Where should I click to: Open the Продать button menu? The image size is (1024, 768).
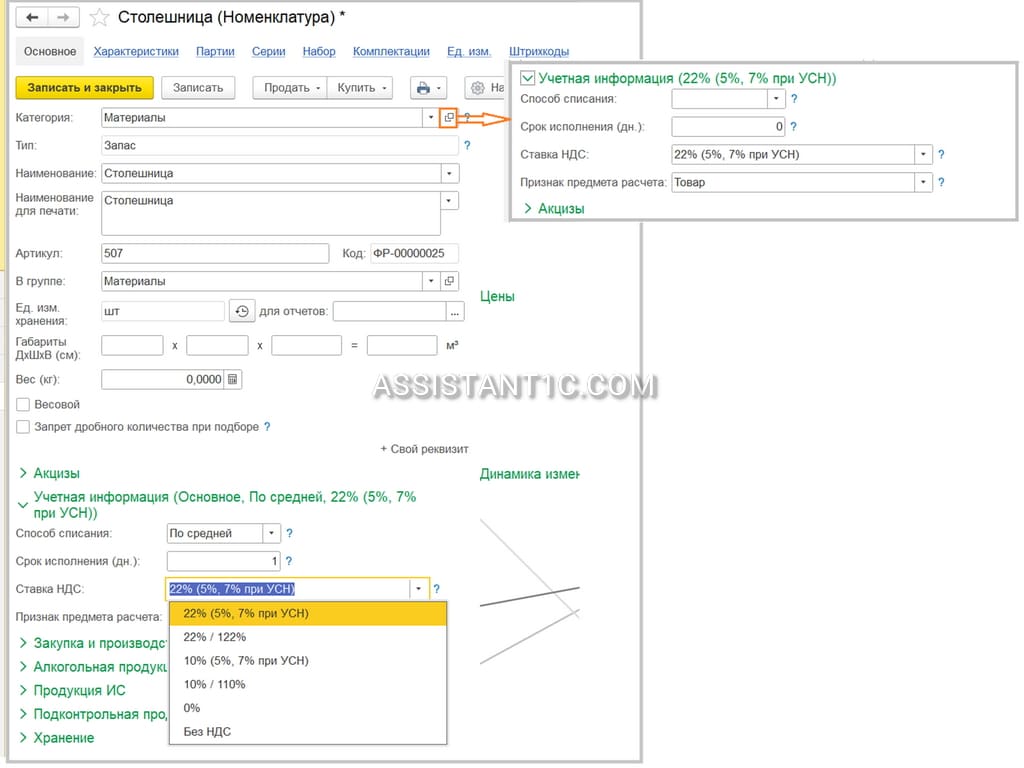pos(290,88)
